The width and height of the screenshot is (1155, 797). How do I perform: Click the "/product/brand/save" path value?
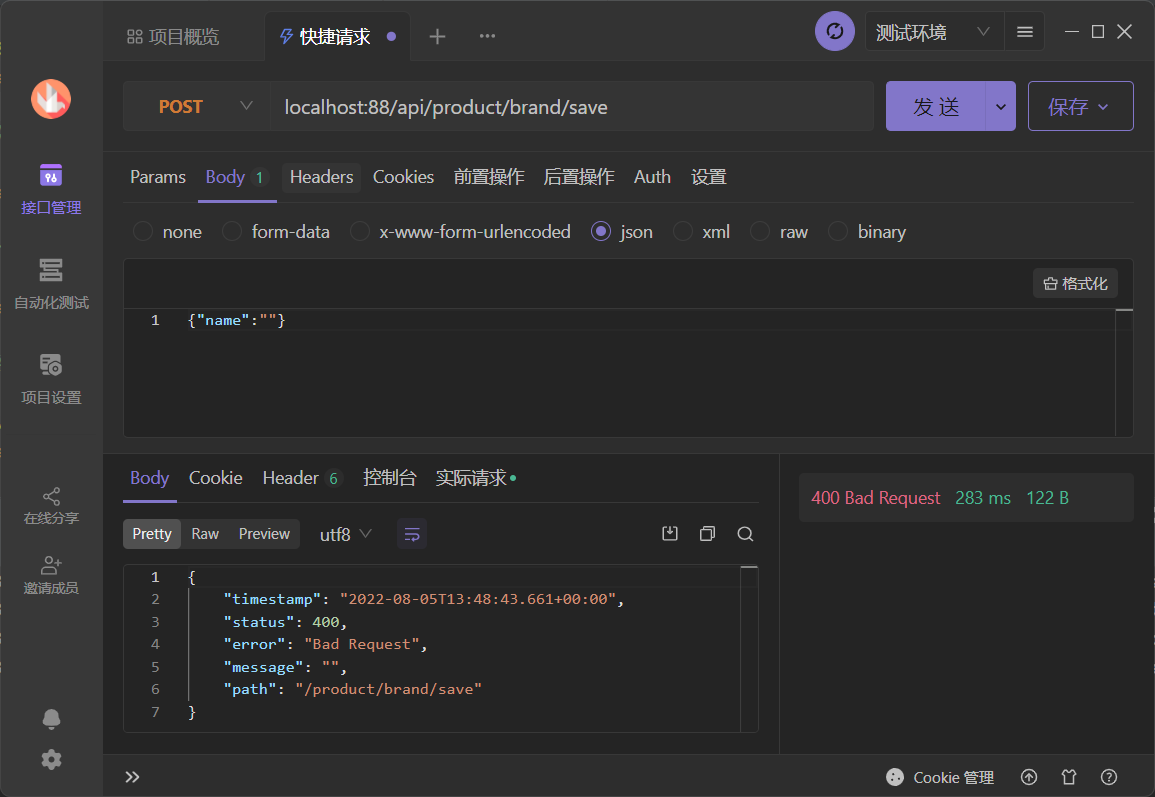[x=388, y=689]
